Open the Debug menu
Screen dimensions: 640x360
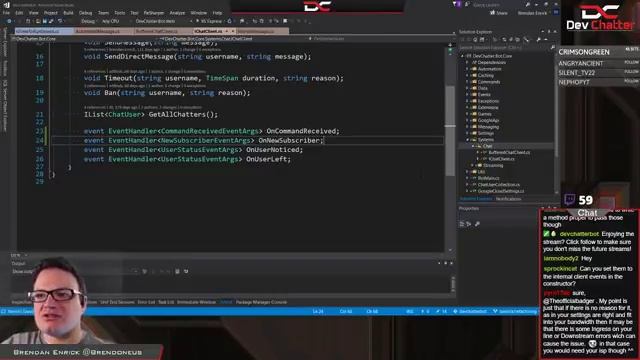point(85,13)
